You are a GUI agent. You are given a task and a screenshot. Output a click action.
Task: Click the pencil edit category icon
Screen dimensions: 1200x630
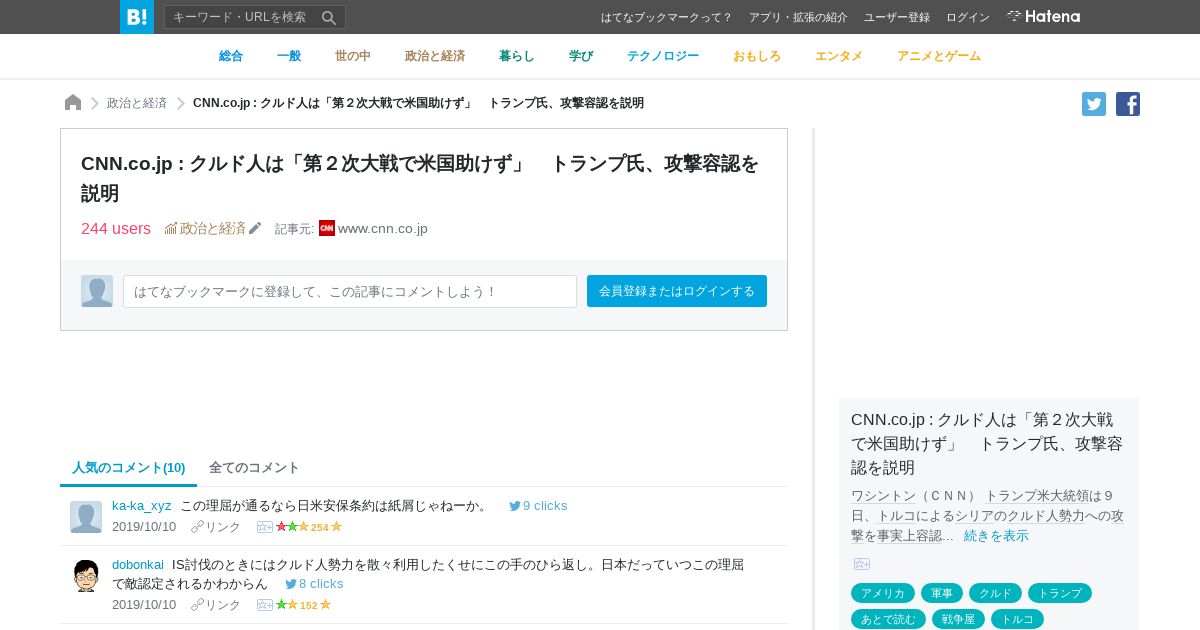[255, 228]
